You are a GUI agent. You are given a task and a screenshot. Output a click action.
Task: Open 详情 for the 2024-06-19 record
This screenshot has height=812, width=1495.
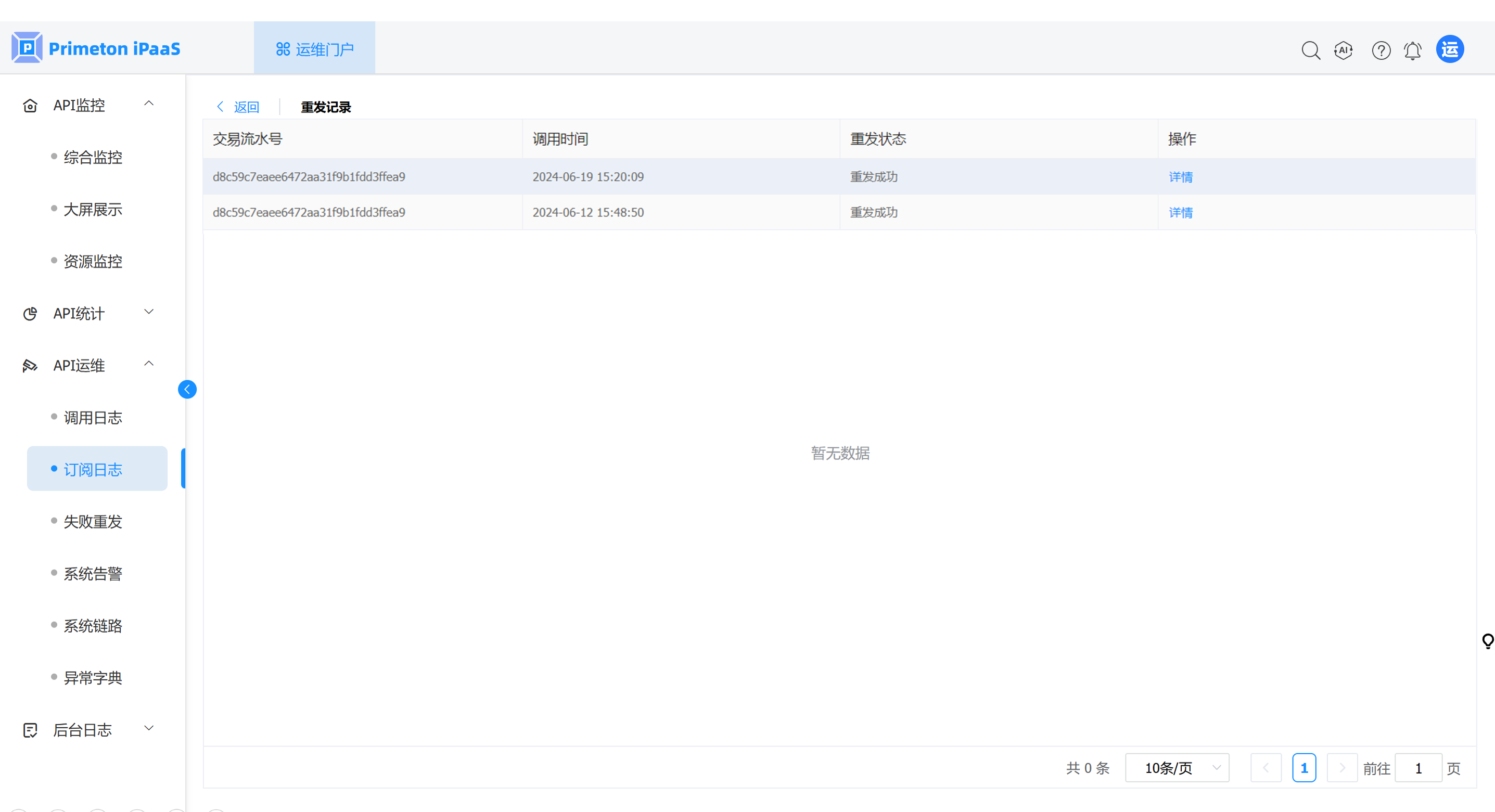1180,177
